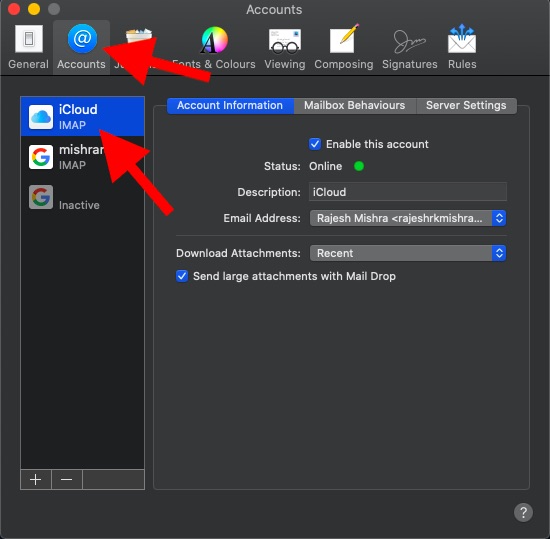Open the Download Attachments dropdown
This screenshot has height=539, width=550.
pos(408,253)
